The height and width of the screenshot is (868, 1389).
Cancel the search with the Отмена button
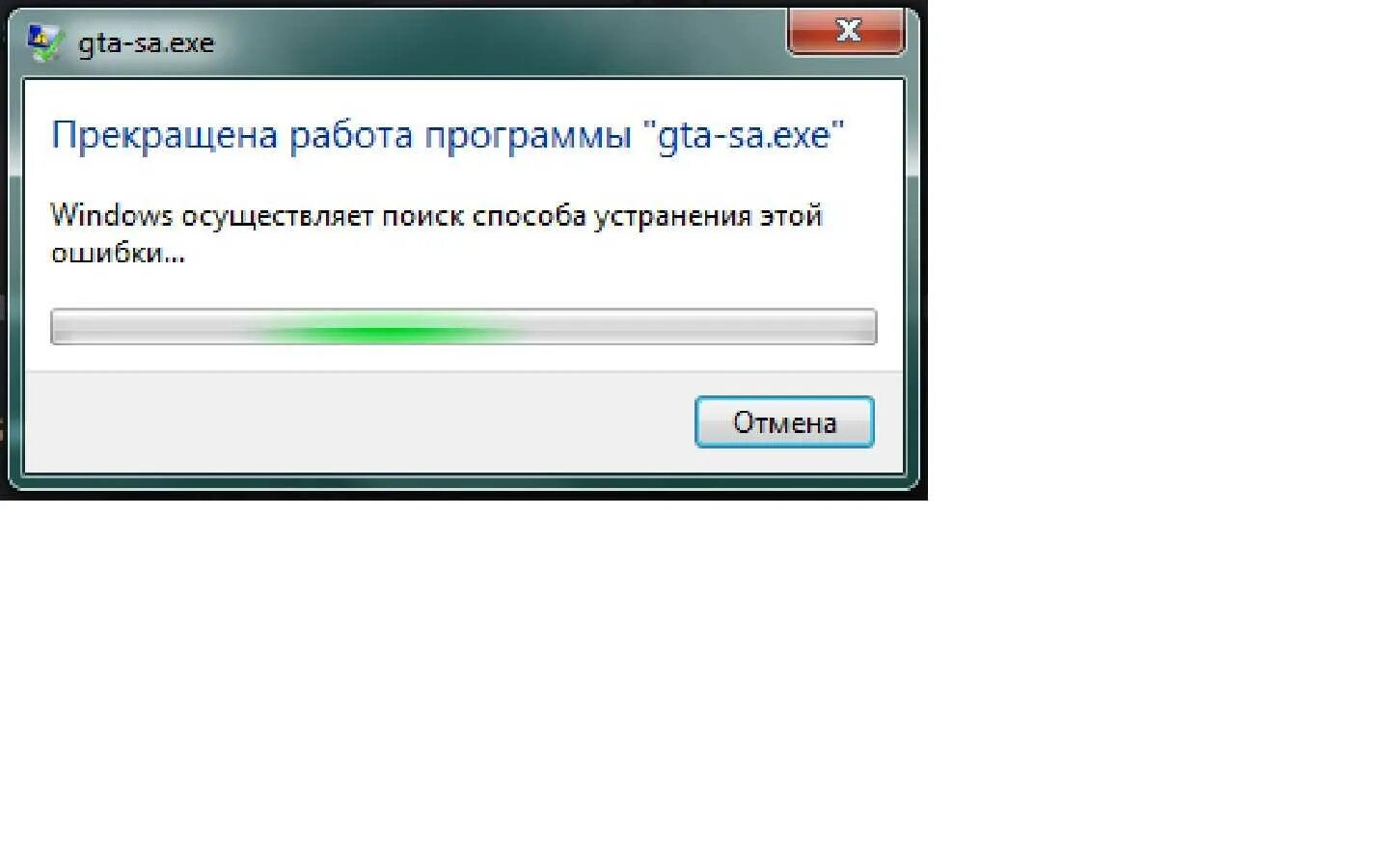point(784,422)
